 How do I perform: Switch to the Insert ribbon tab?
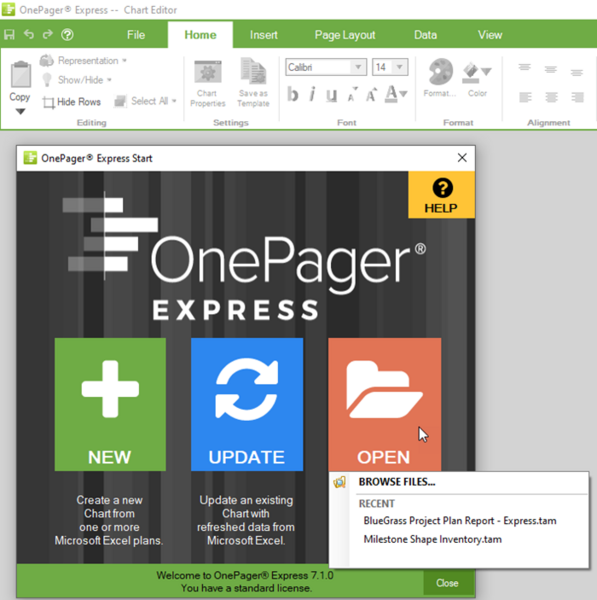(264, 35)
